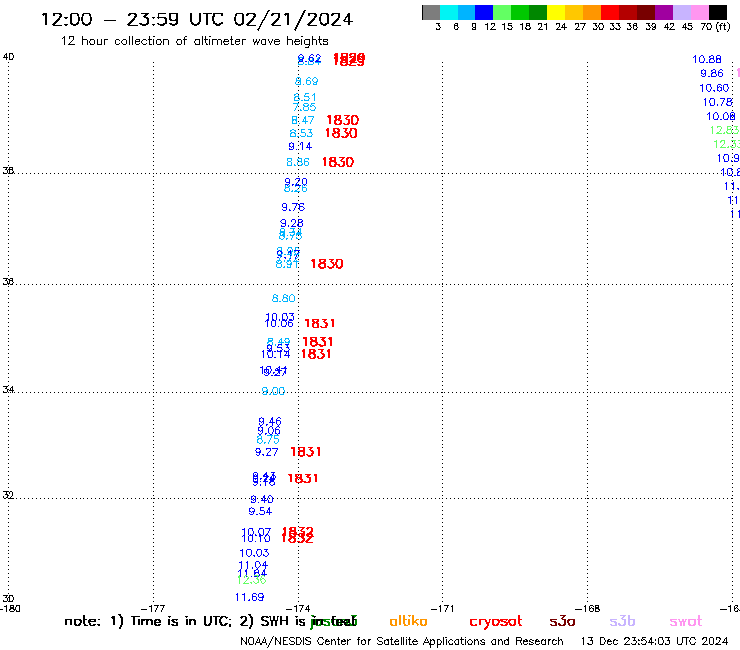
Task: Click the 1830 timestamp beside 8.91
Action: [327, 264]
